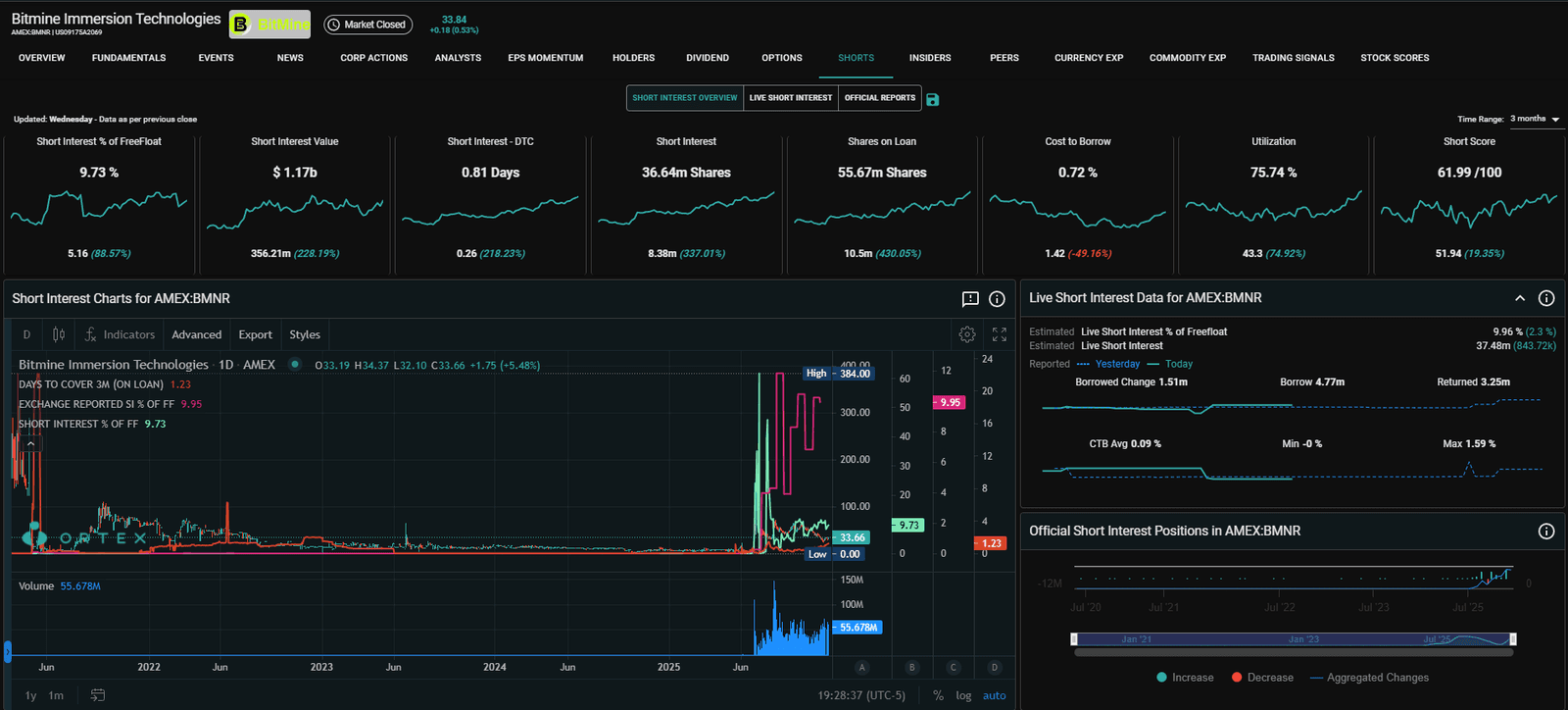Click the green save icon beside Official Reports
This screenshot has height=710, width=1568.
932,99
